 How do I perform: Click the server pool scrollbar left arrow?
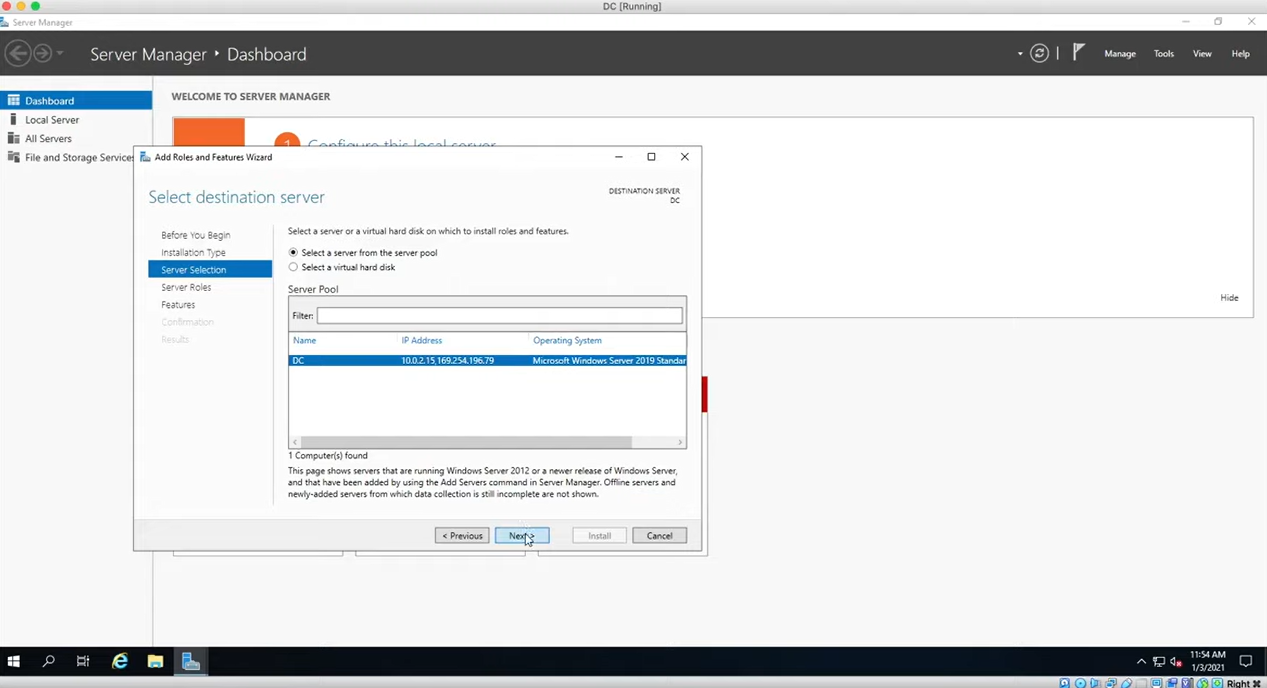click(294, 442)
